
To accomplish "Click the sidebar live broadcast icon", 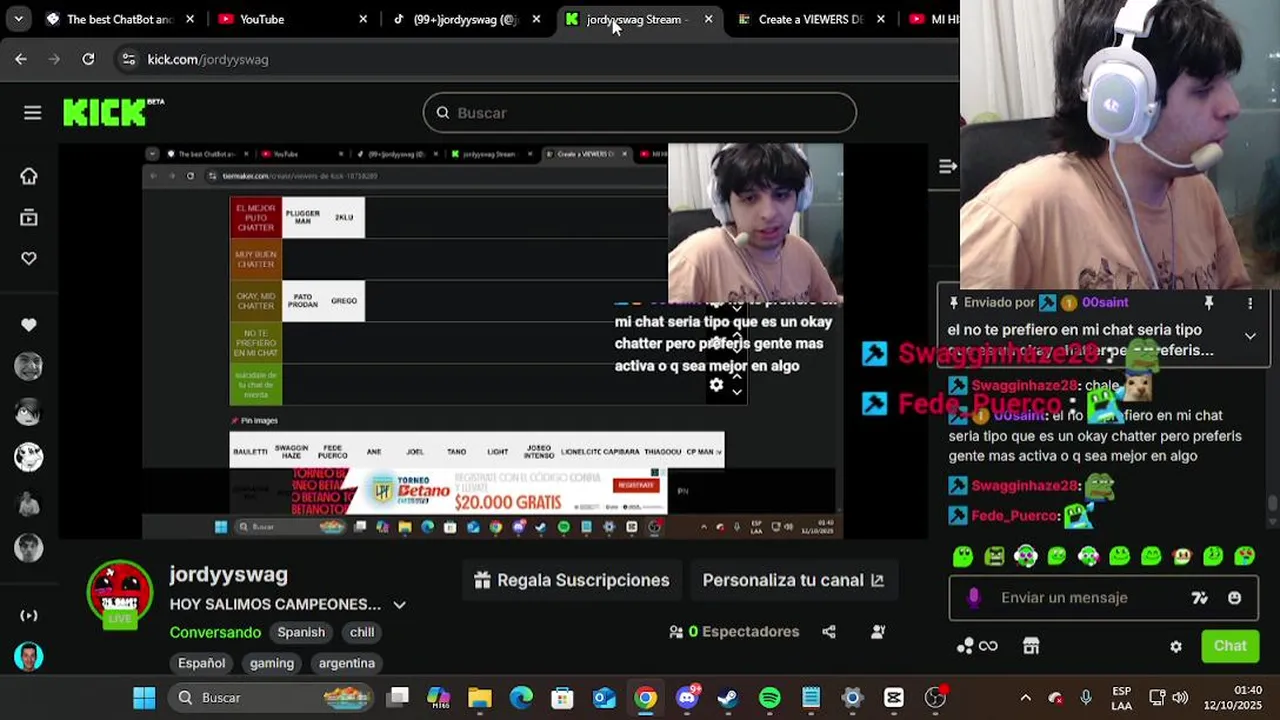I will (29, 615).
